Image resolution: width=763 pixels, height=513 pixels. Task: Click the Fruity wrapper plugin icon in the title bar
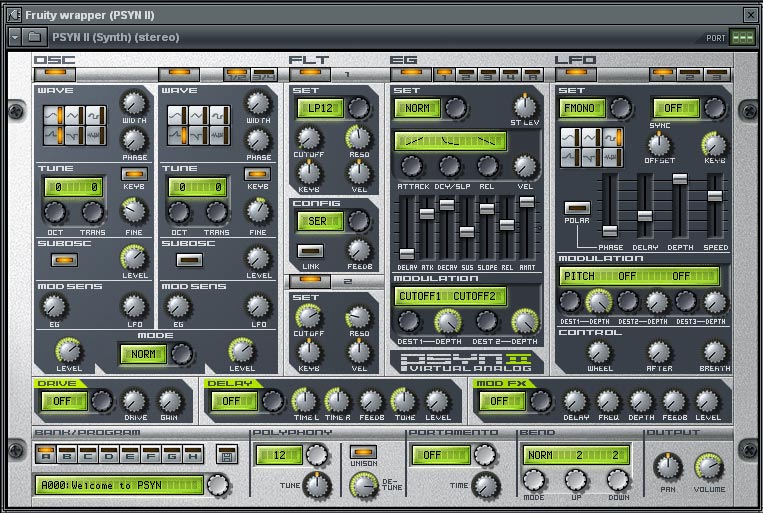[x=14, y=15]
